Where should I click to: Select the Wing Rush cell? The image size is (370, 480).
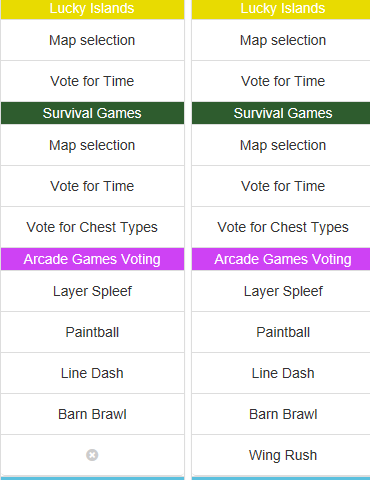click(281, 455)
